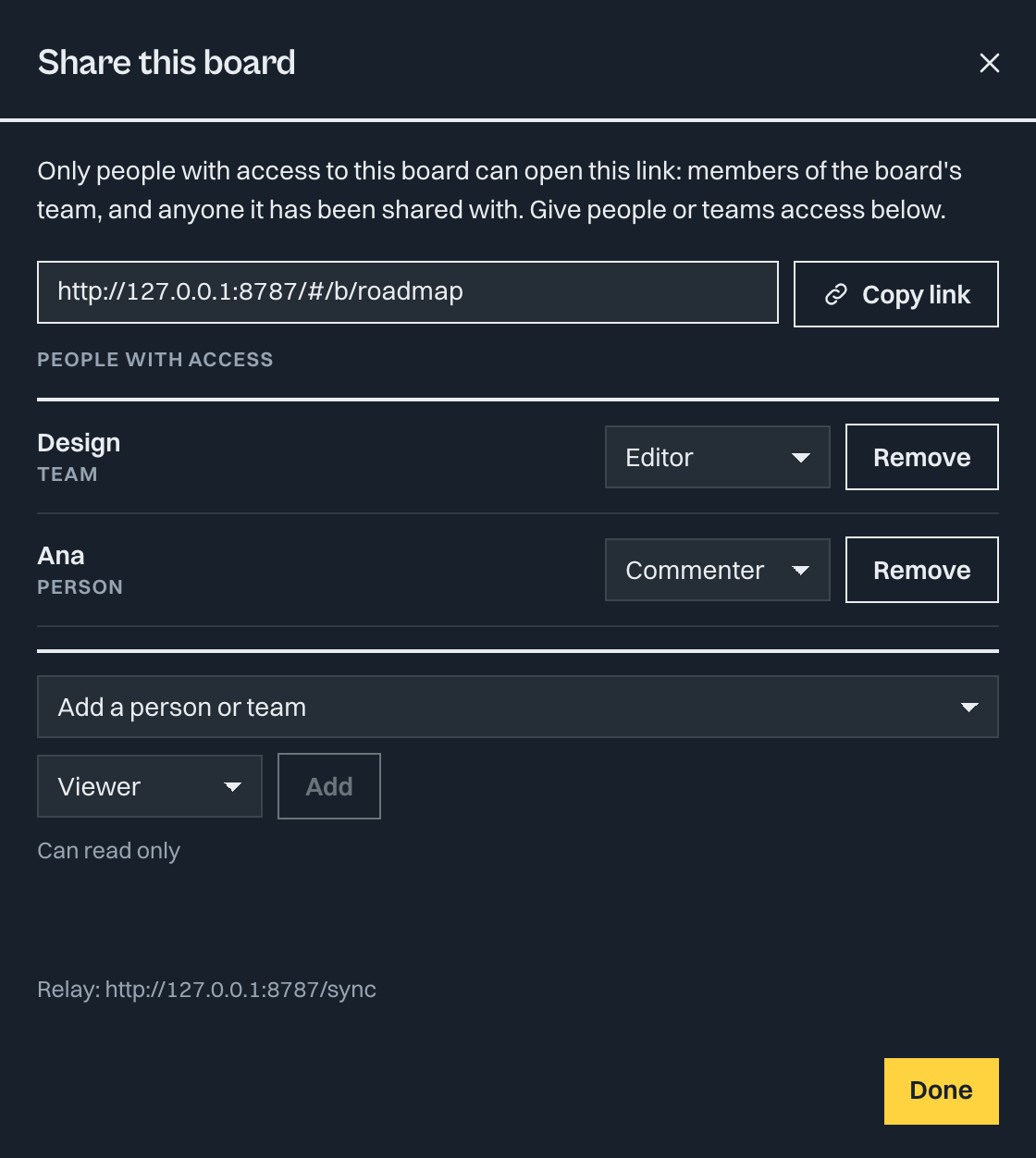The height and width of the screenshot is (1158, 1036).
Task: Open the Design team role dropdown
Action: point(717,457)
